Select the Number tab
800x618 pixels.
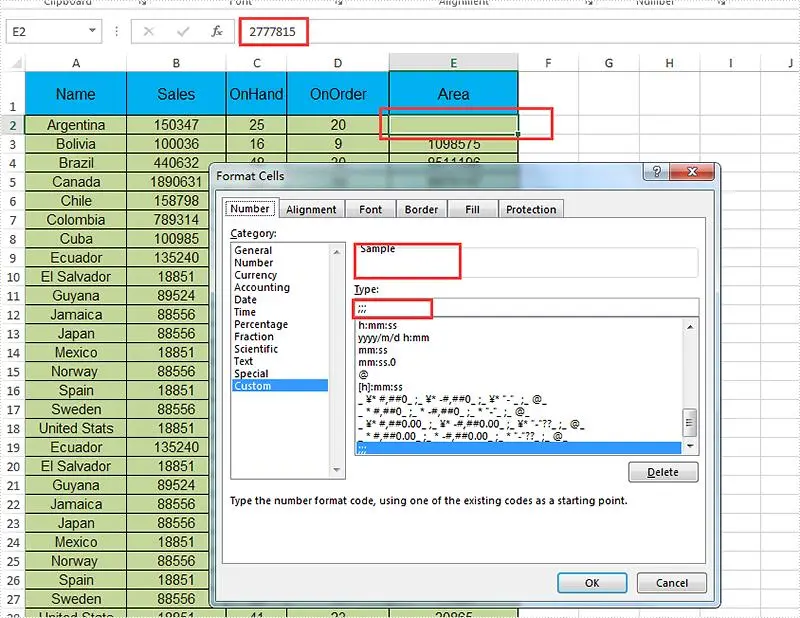point(250,208)
